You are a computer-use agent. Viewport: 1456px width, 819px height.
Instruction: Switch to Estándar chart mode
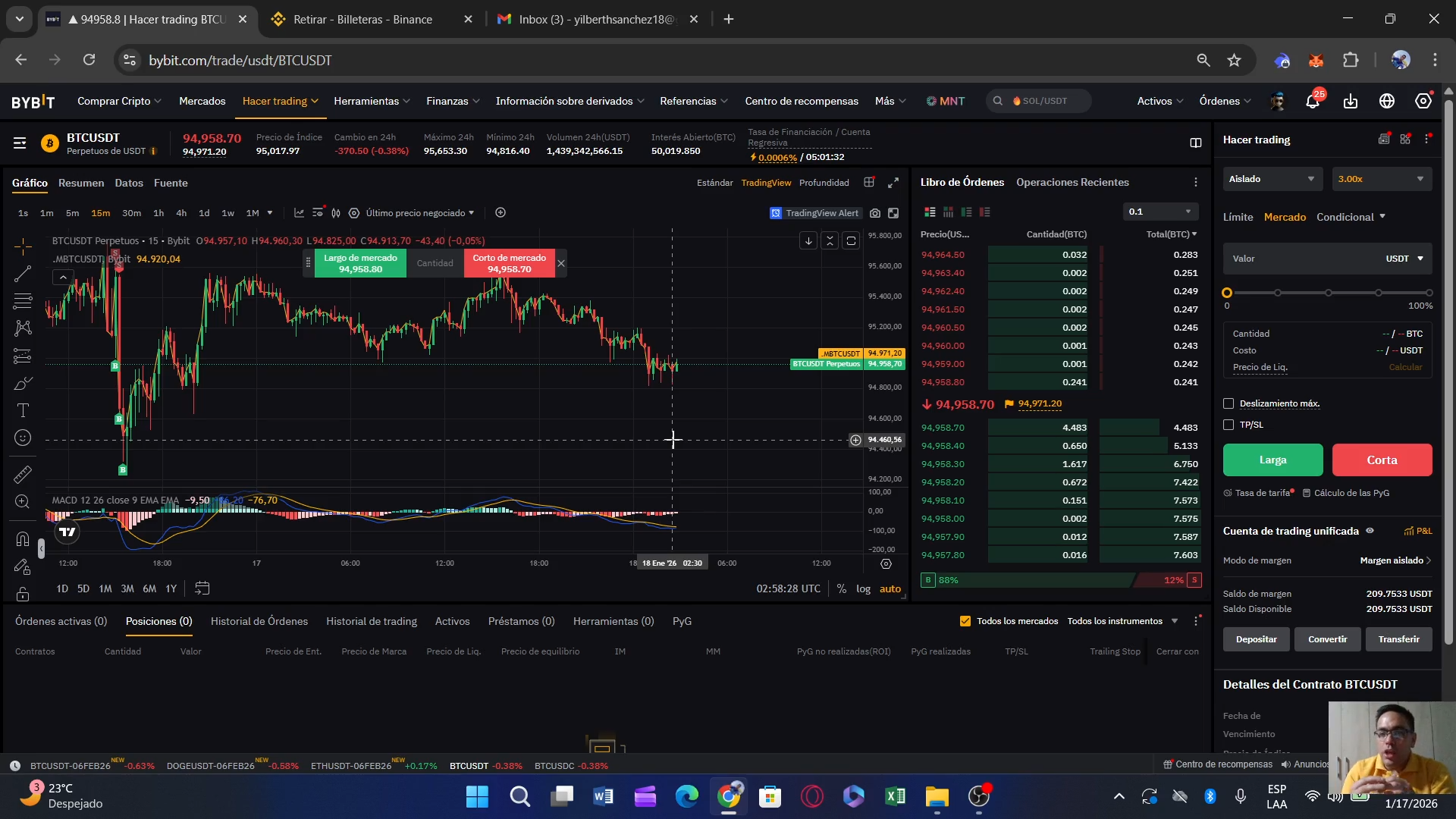tap(714, 183)
